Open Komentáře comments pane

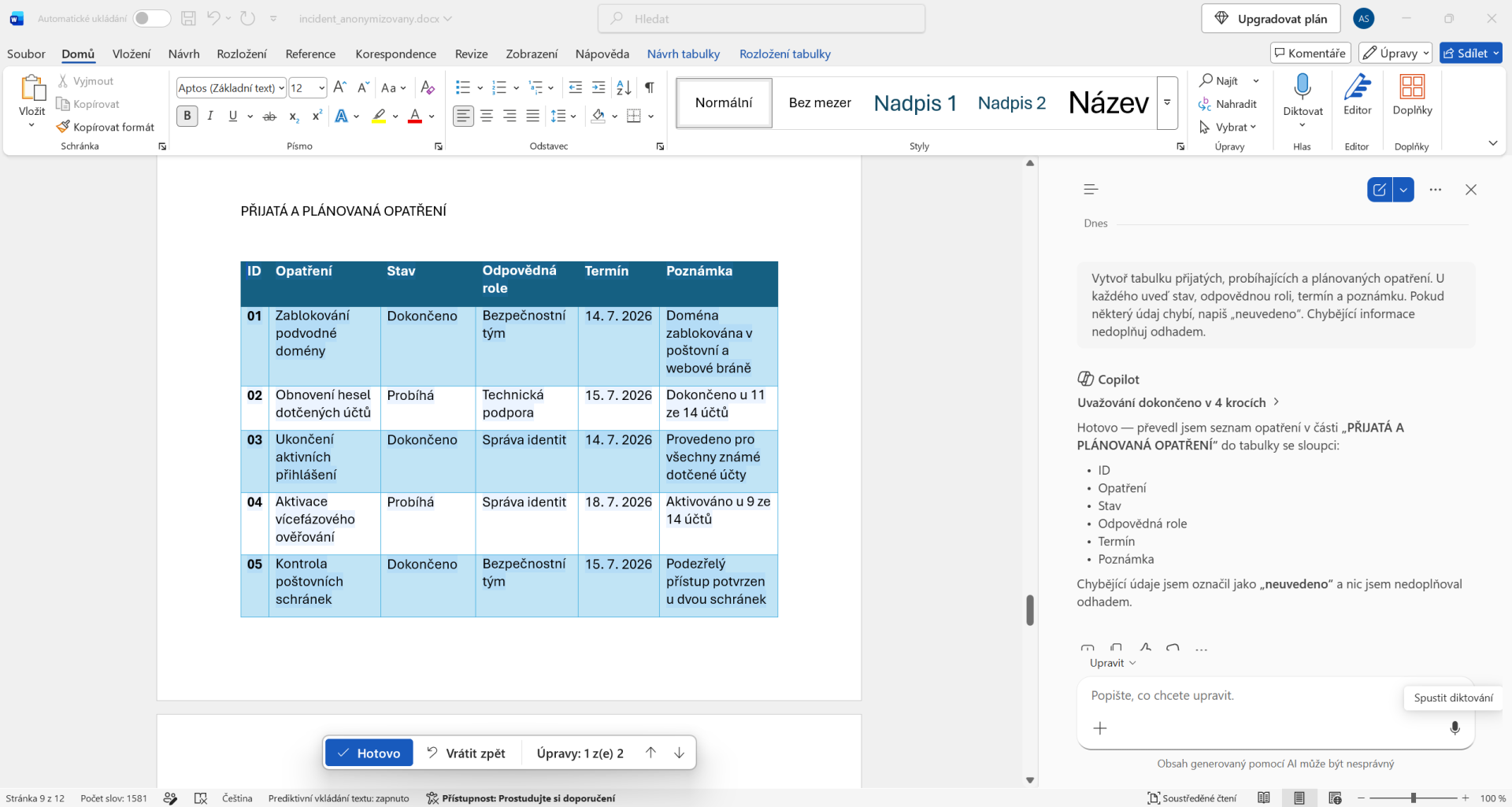click(1310, 53)
